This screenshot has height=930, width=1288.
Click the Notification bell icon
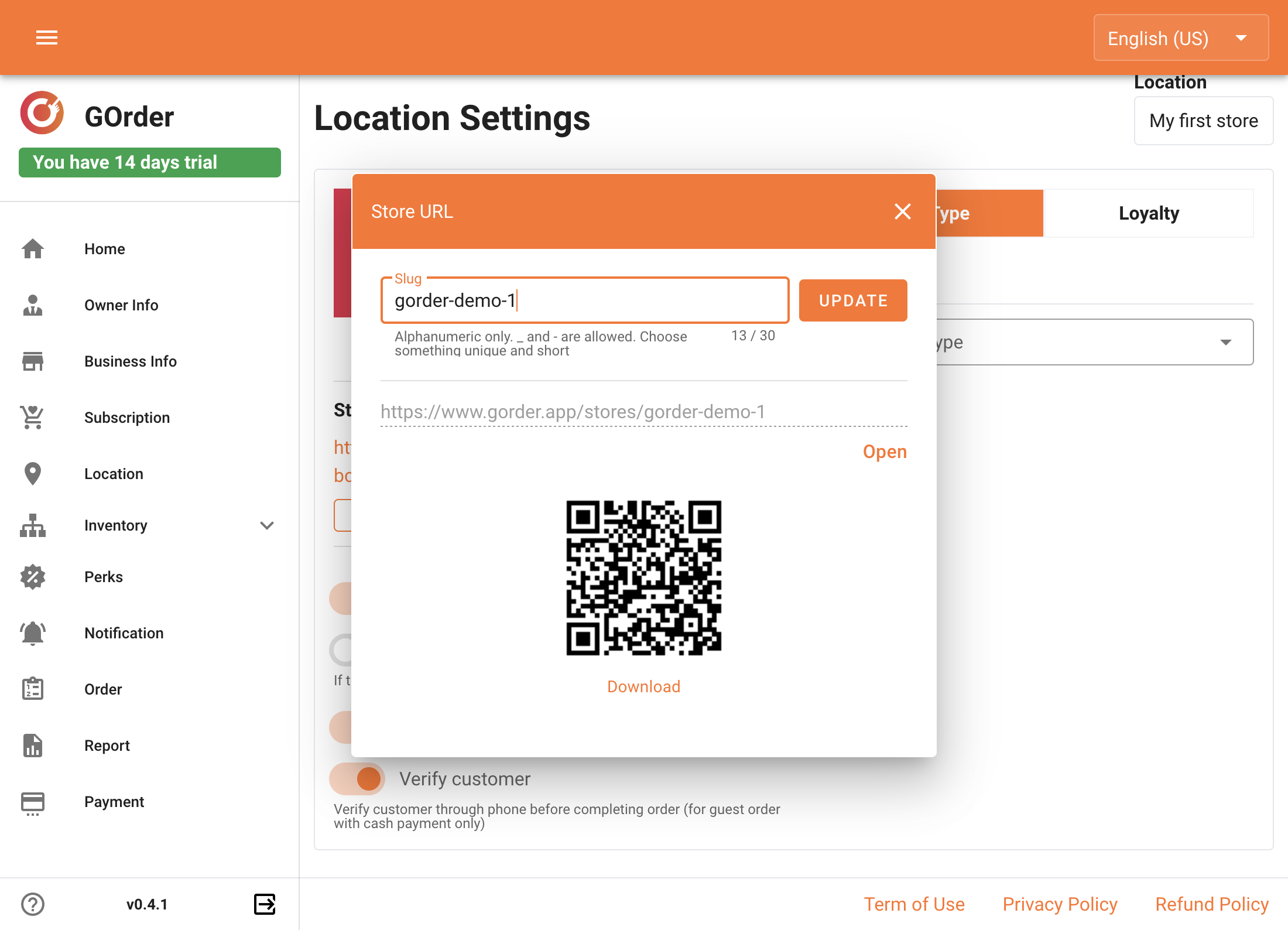(33, 633)
